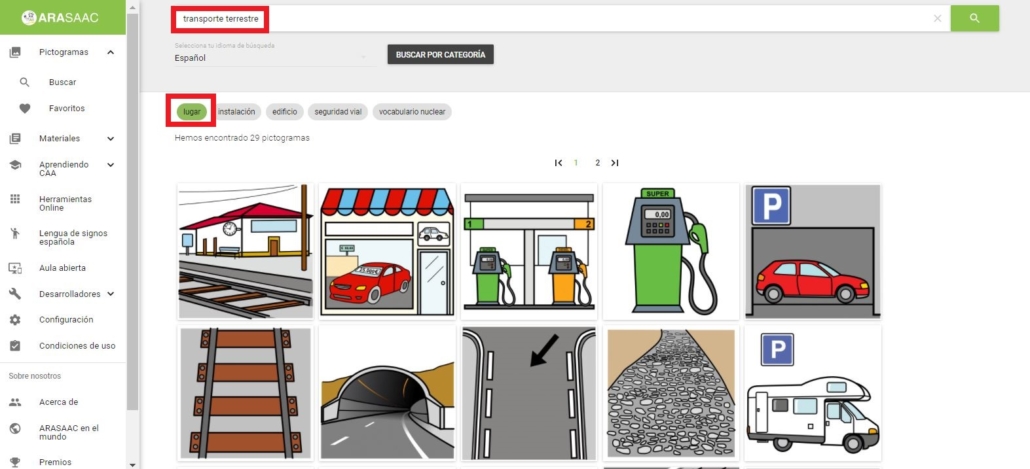Screen dimensions: 1030x469
Task: Open the green fuel pump pictogram
Action: coord(671,252)
